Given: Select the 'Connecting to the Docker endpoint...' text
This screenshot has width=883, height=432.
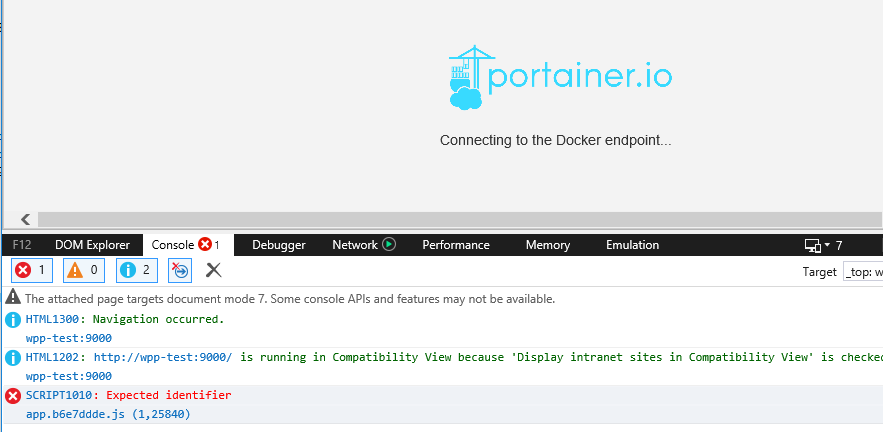Looking at the screenshot, I should (x=555, y=140).
